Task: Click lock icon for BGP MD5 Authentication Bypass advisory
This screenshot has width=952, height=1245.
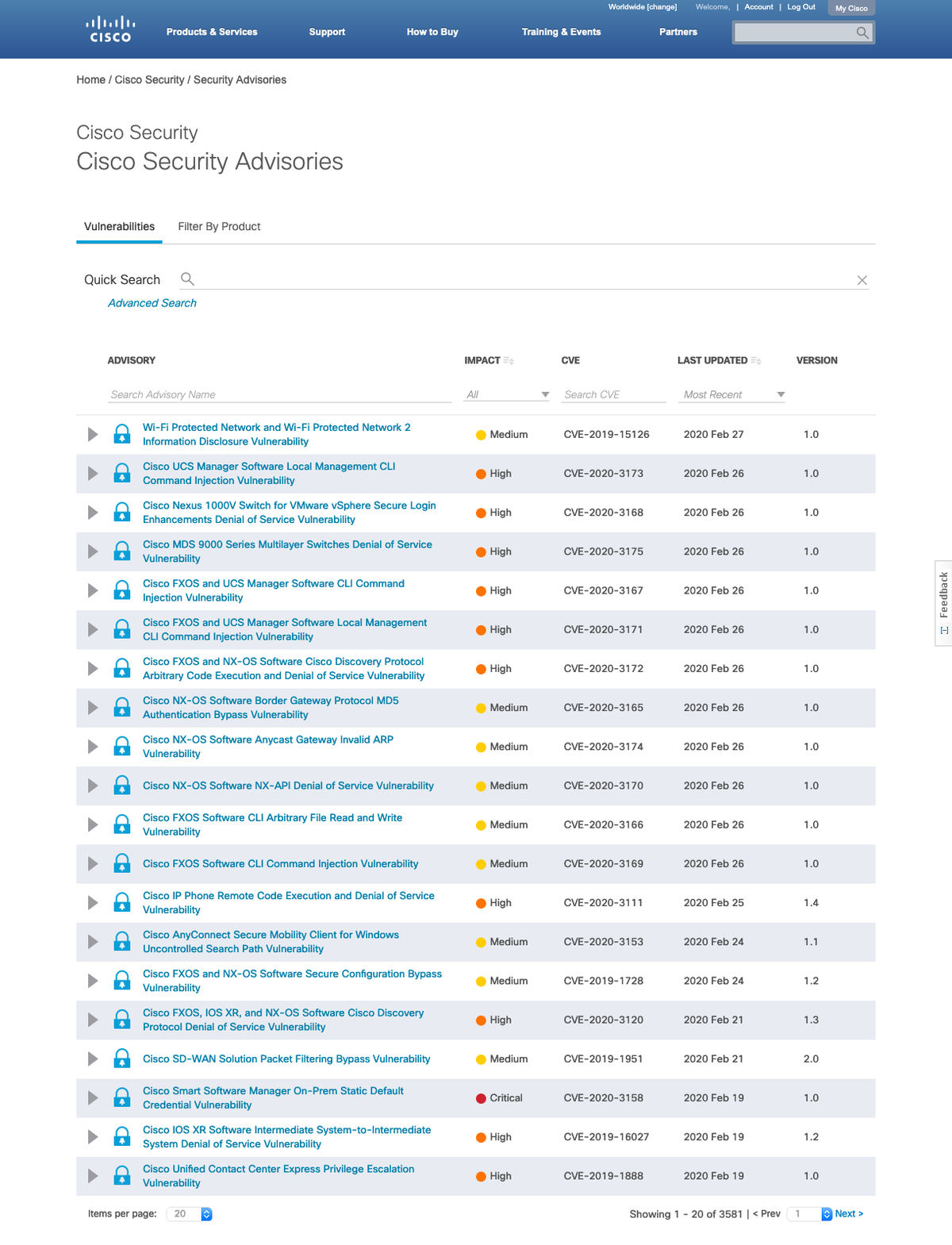Action: point(122,707)
